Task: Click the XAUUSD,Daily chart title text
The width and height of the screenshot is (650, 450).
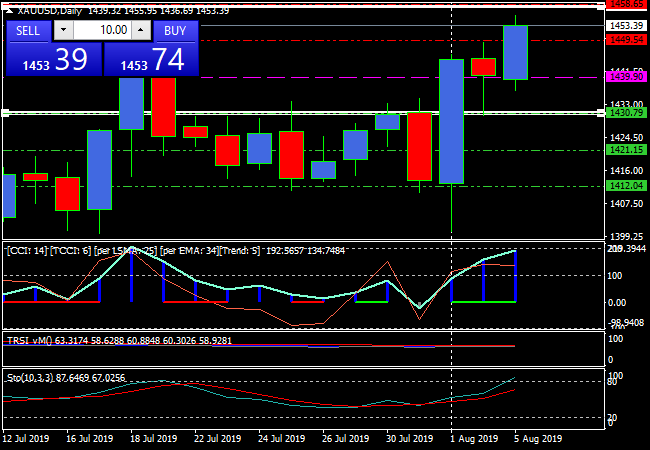Action: point(50,10)
